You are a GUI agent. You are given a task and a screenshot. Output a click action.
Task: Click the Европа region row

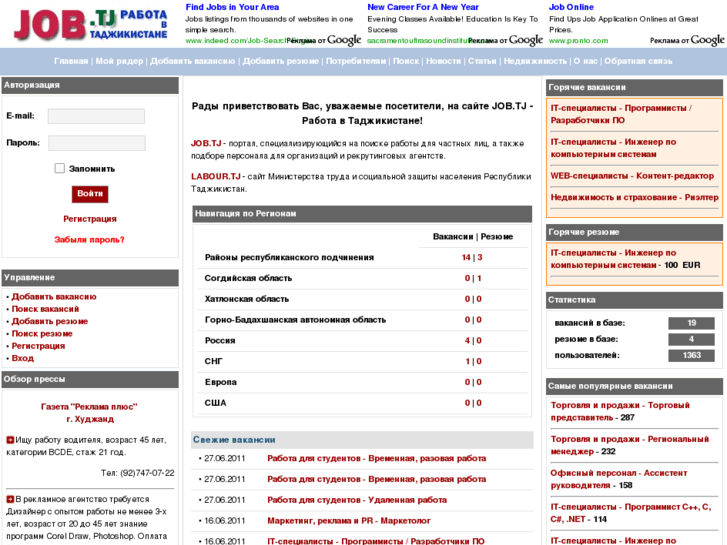360,382
